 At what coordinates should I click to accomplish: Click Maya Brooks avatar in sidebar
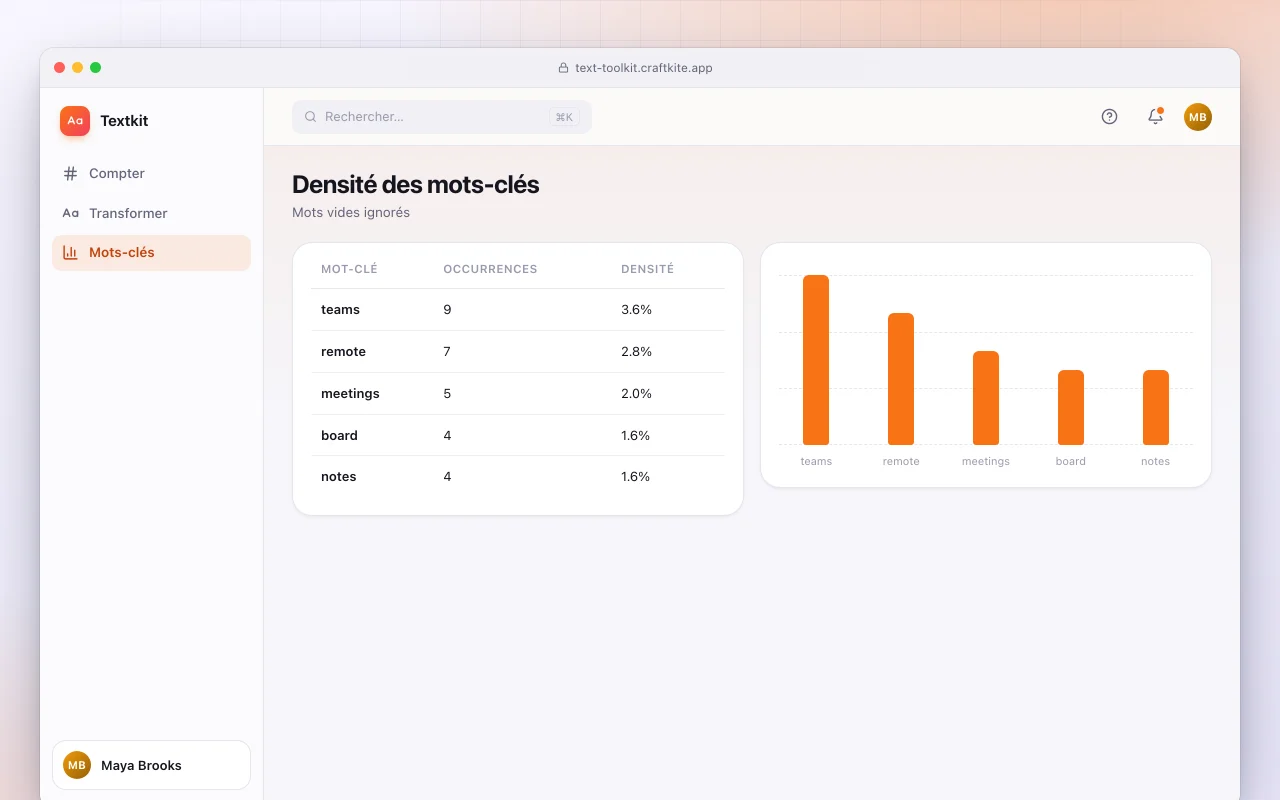[77, 765]
